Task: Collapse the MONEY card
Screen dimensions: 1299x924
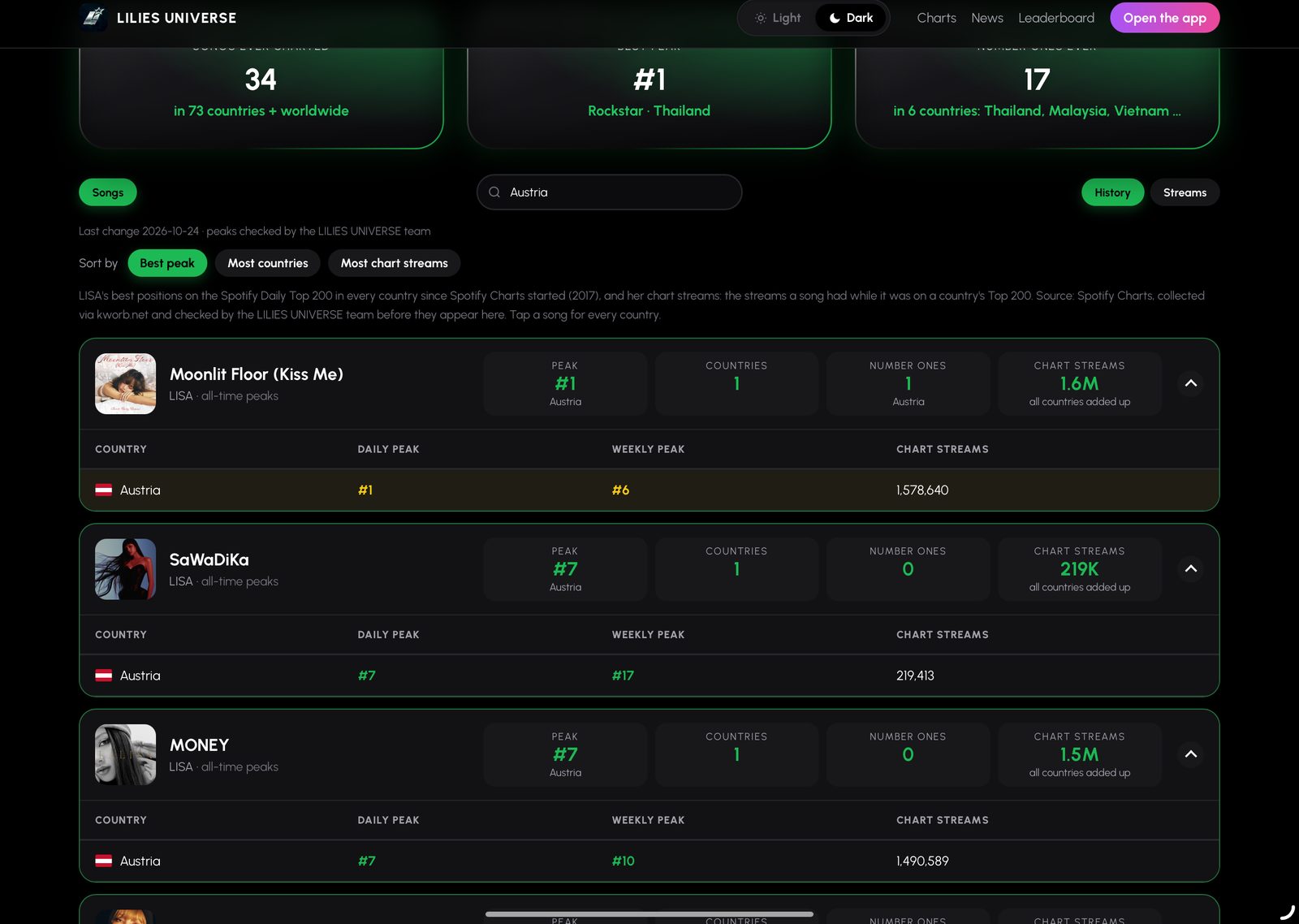Action: point(1191,754)
